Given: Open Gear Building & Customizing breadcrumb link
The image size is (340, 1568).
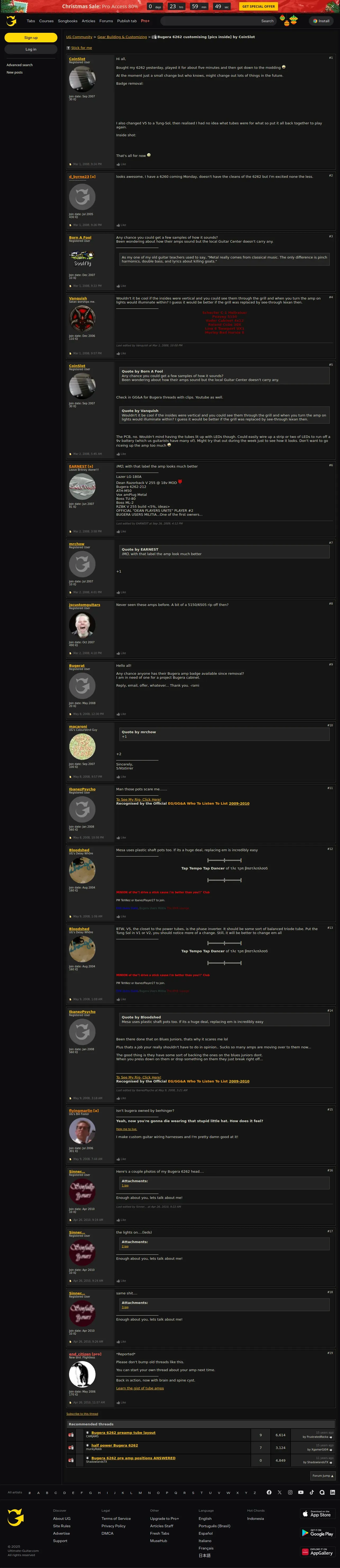Looking at the screenshot, I should point(122,37).
